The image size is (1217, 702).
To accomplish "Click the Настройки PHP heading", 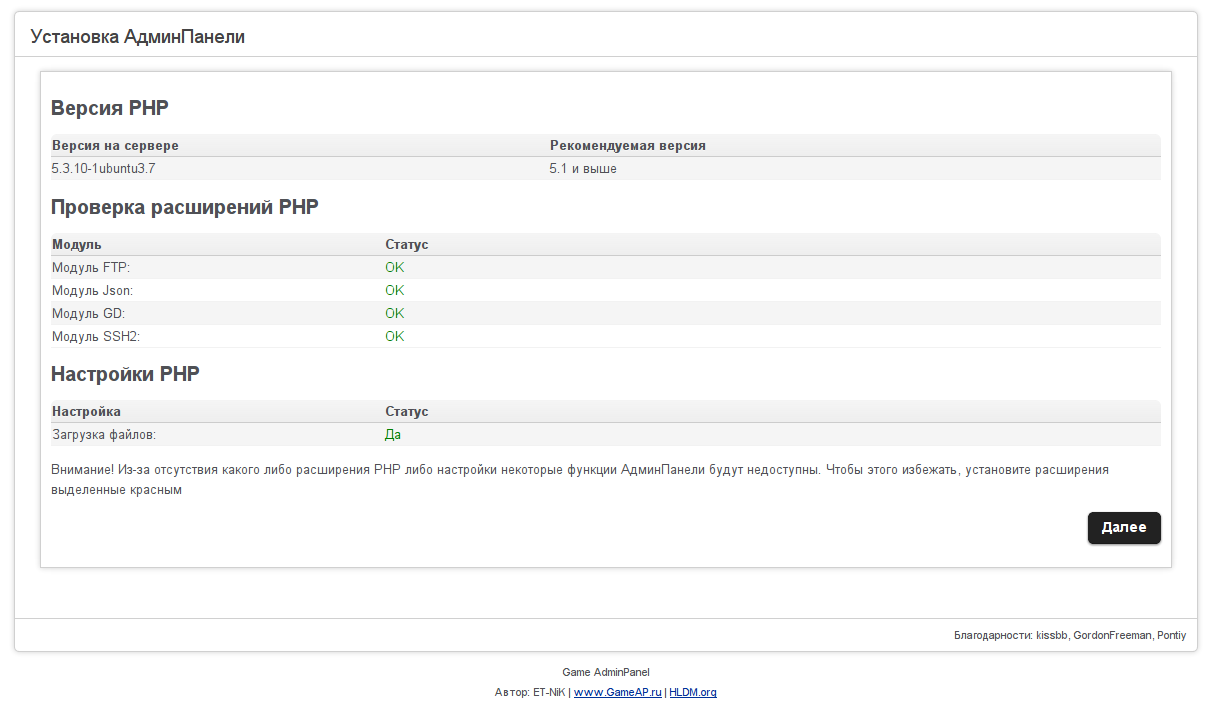I will click(125, 374).
